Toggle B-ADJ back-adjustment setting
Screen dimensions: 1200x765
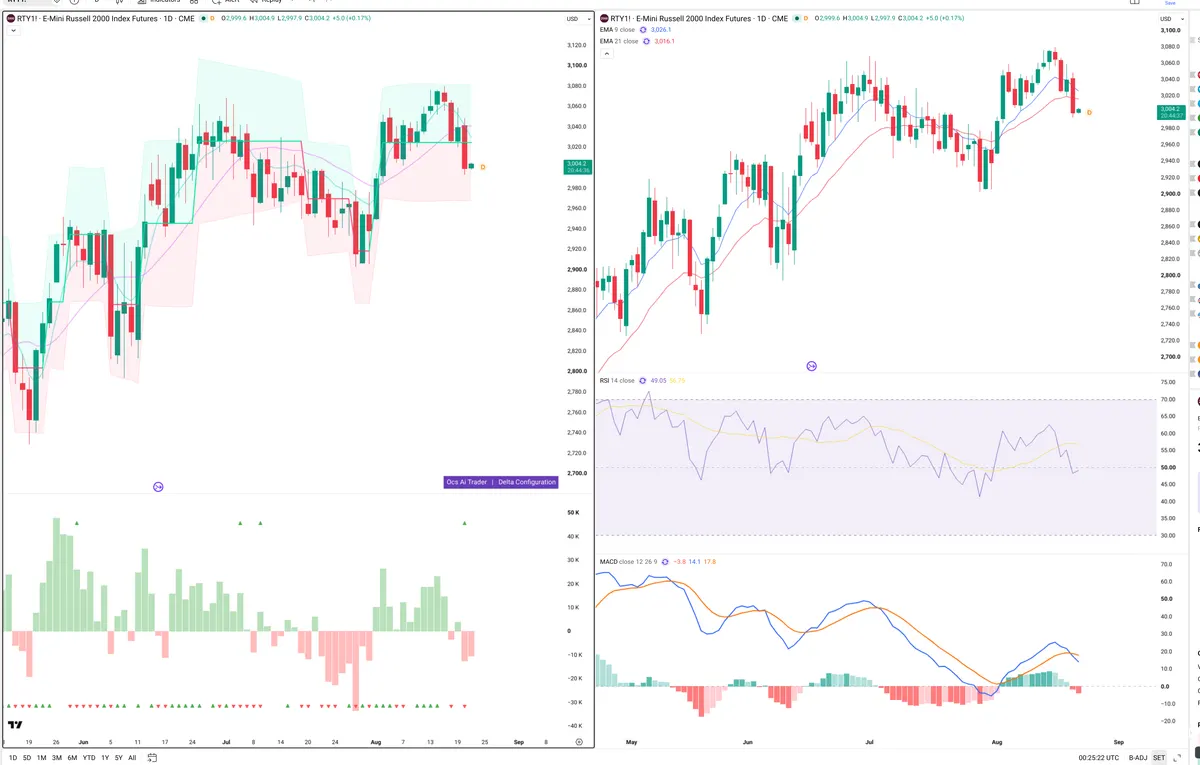pyautogui.click(x=1138, y=758)
